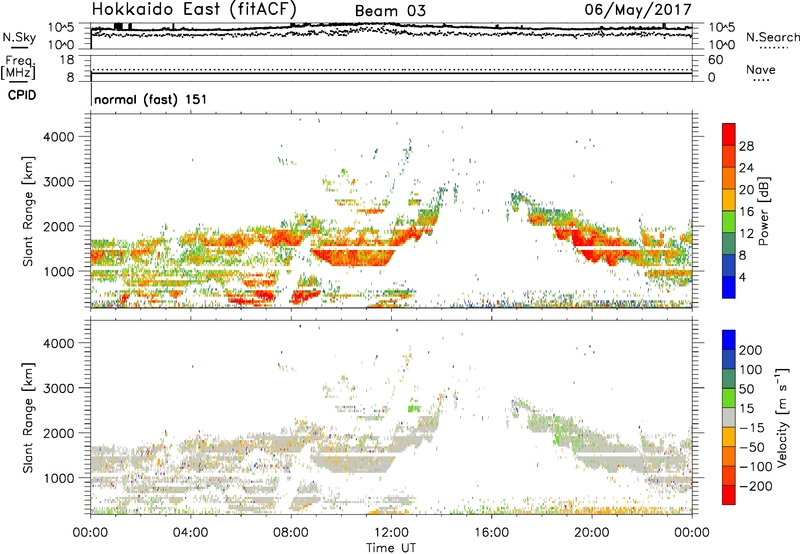
Task: Click the '08:00' time axis tick label
Action: pyautogui.click(x=291, y=533)
